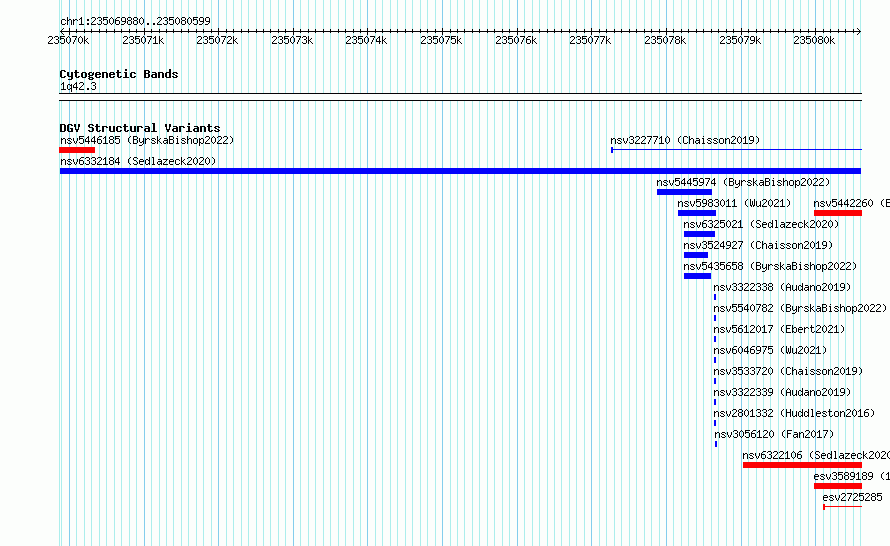Click the blue bar under nsv5435658
Viewport: 890px width, 546px height.
[x=698, y=276]
